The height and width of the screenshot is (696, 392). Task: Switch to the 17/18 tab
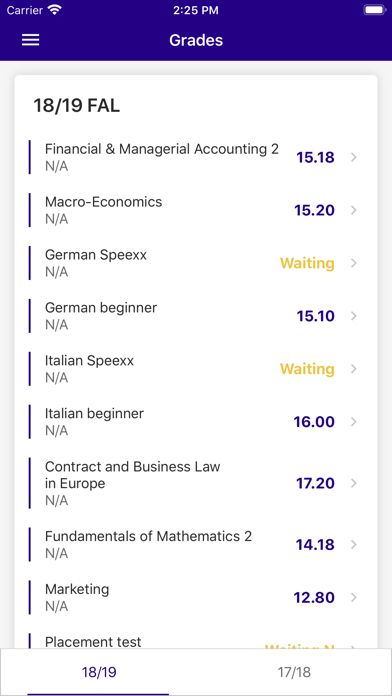[x=294, y=672]
